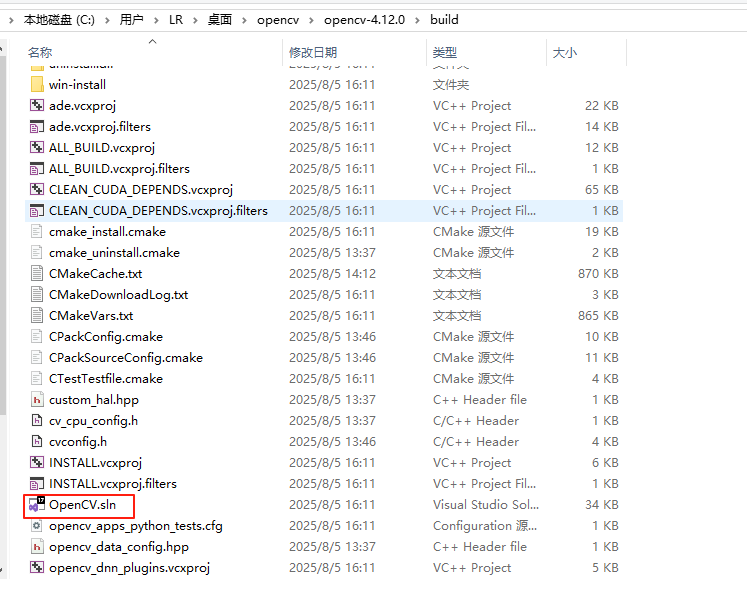Click the OpenCV.sln Visual Studio icon

pos(37,505)
